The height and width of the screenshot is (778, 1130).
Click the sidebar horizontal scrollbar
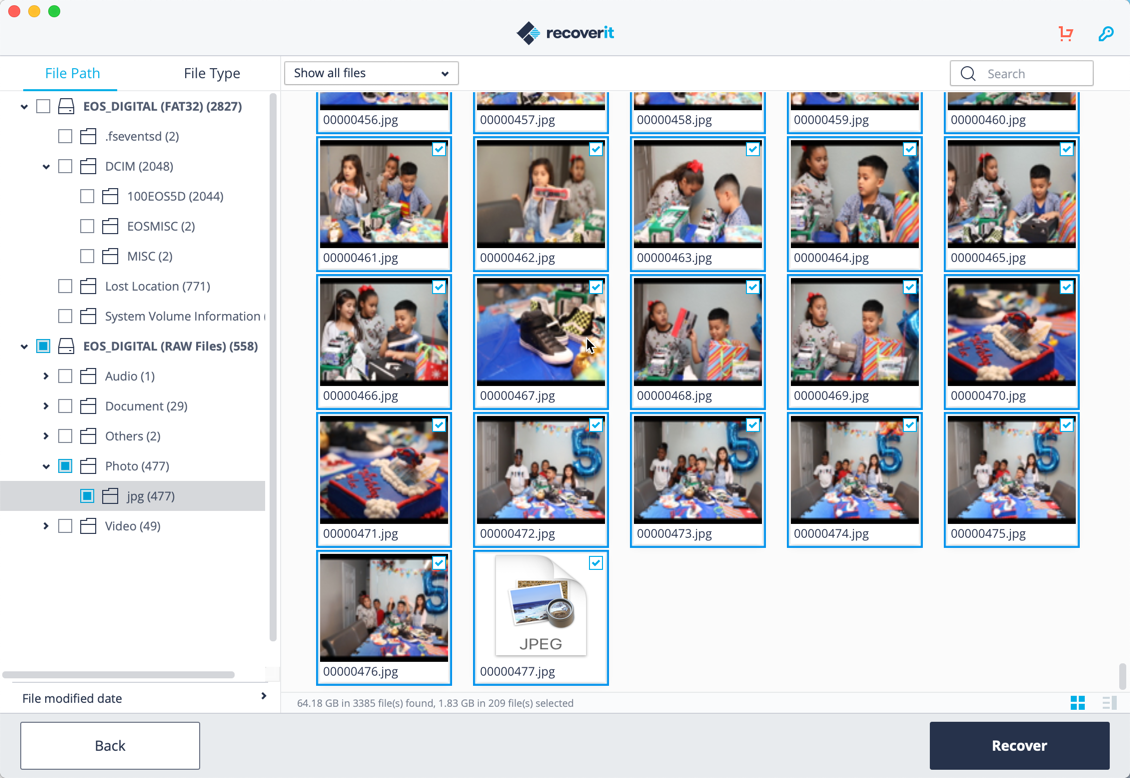point(118,675)
